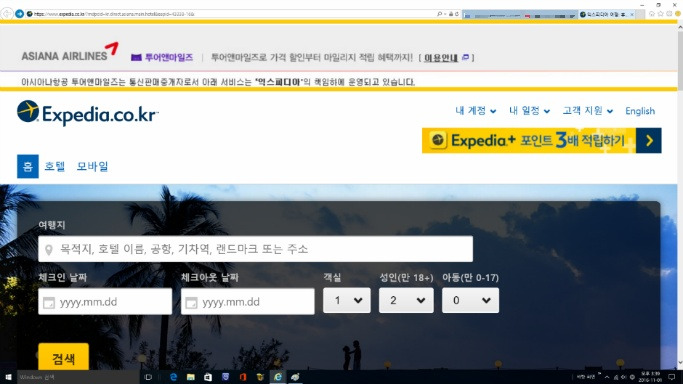
Task: Click the calendar icon in check-in date field
Action: point(49,302)
